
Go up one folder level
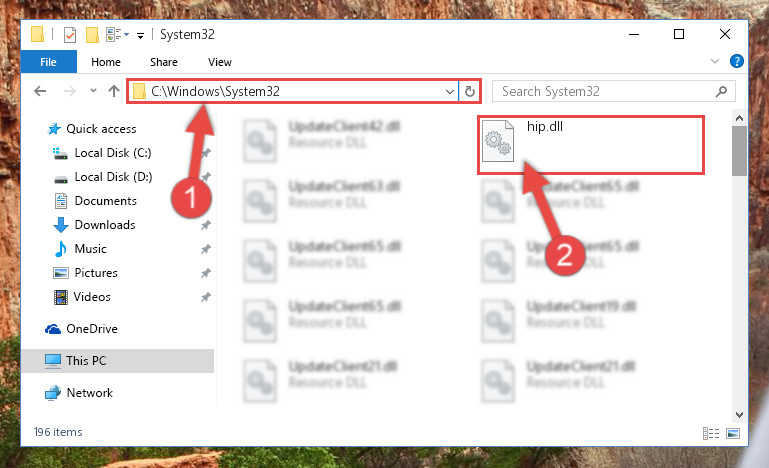(114, 91)
